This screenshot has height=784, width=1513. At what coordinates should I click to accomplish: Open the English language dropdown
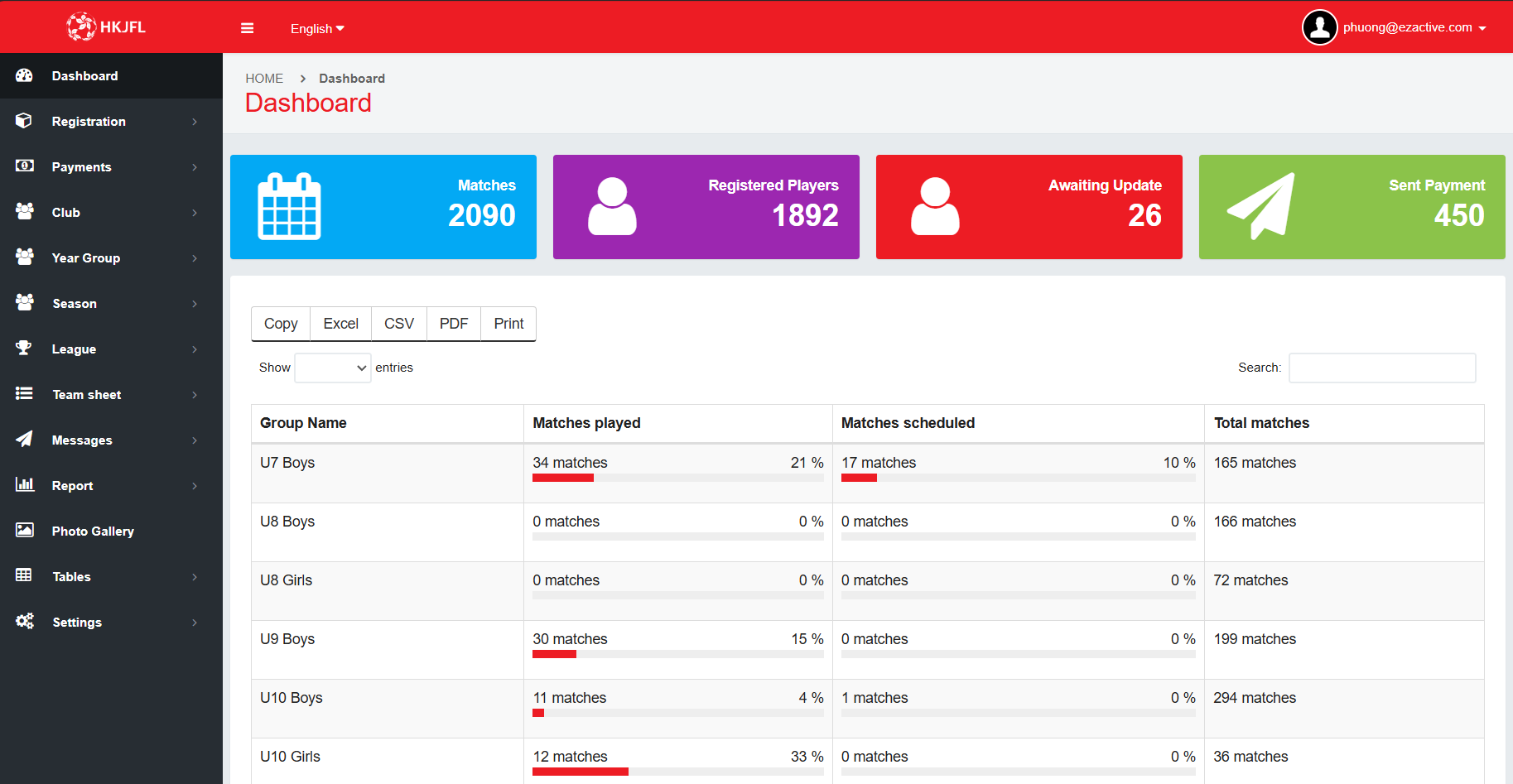coord(316,28)
